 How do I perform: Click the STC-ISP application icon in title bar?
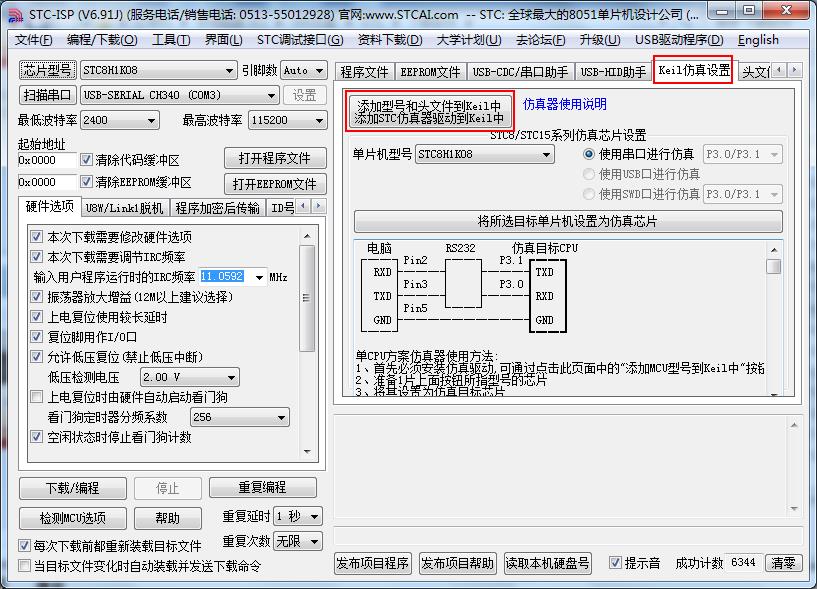(16, 15)
